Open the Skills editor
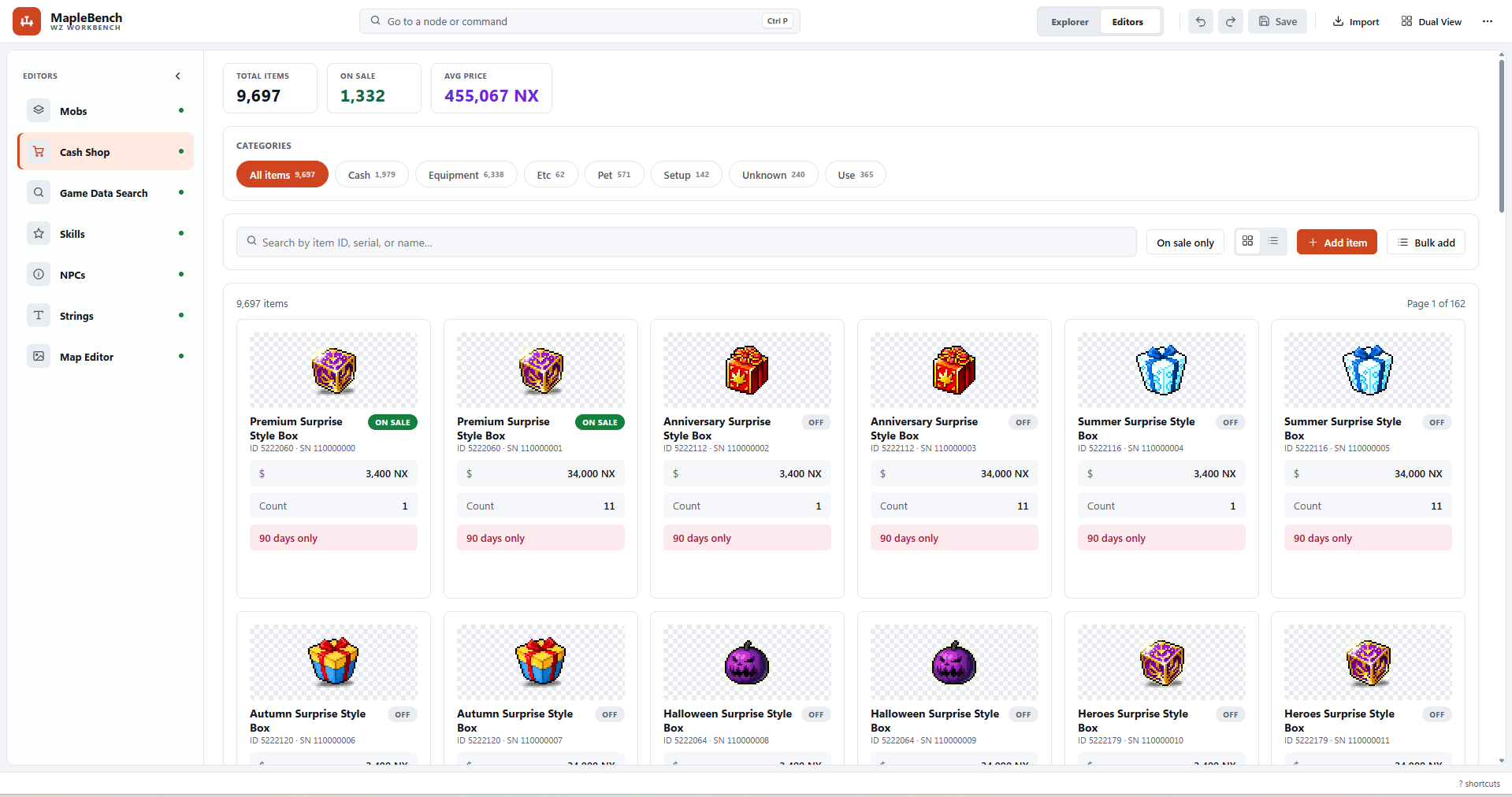The image size is (1512, 797). tap(106, 234)
